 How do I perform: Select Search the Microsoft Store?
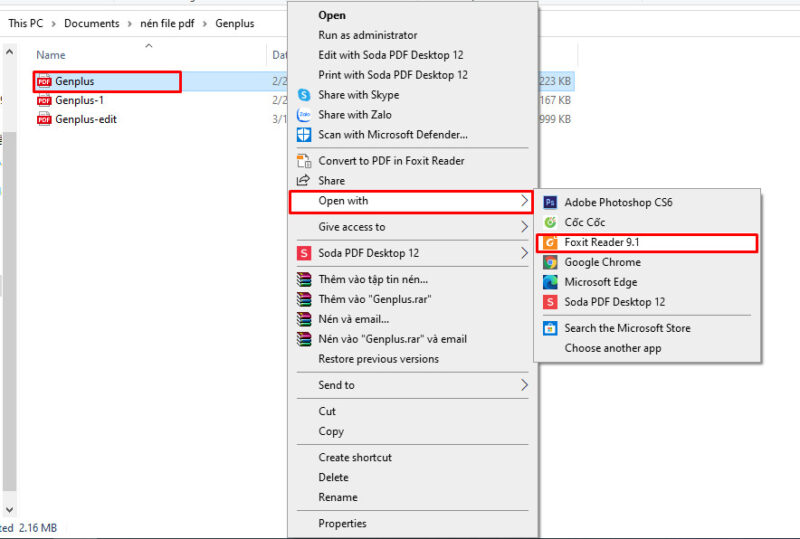point(627,328)
